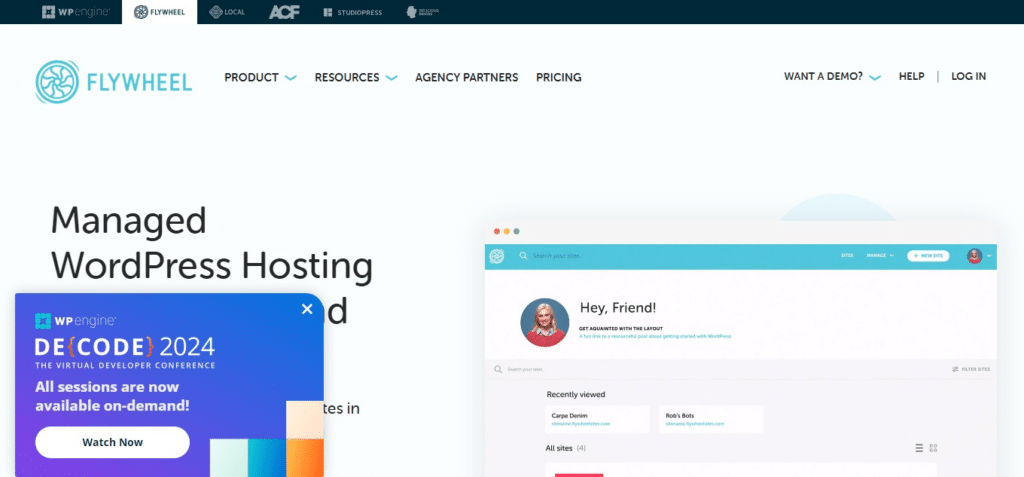Click the Watch Now button
The height and width of the screenshot is (477, 1024).
[112, 442]
